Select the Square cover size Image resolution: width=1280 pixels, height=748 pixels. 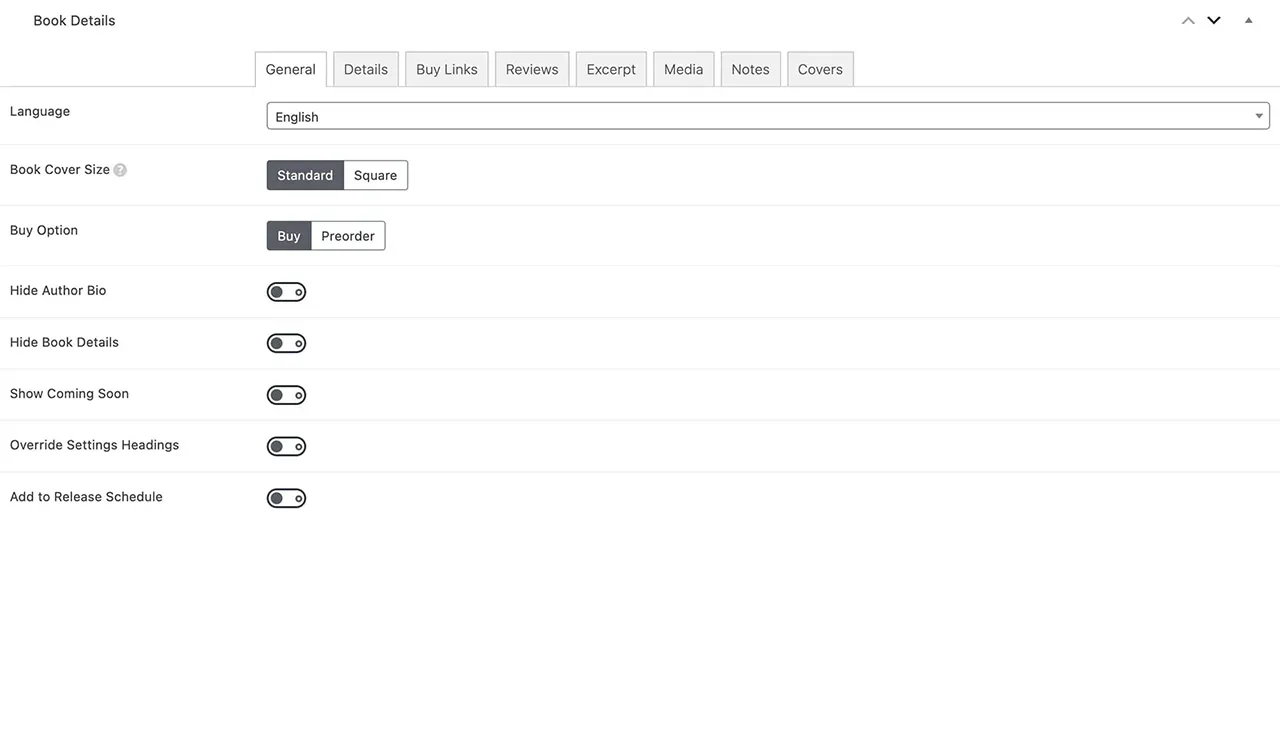tap(375, 175)
